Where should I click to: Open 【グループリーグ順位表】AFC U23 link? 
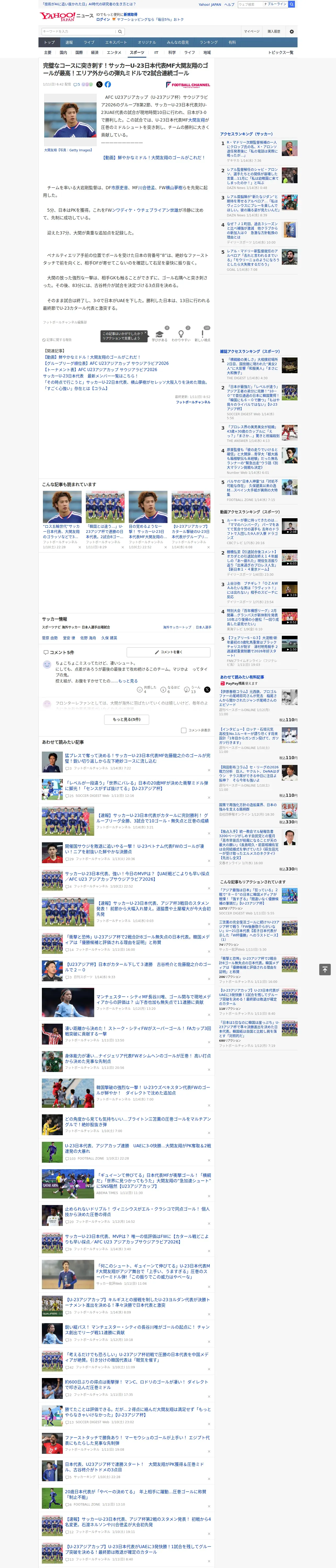[x=106, y=364]
